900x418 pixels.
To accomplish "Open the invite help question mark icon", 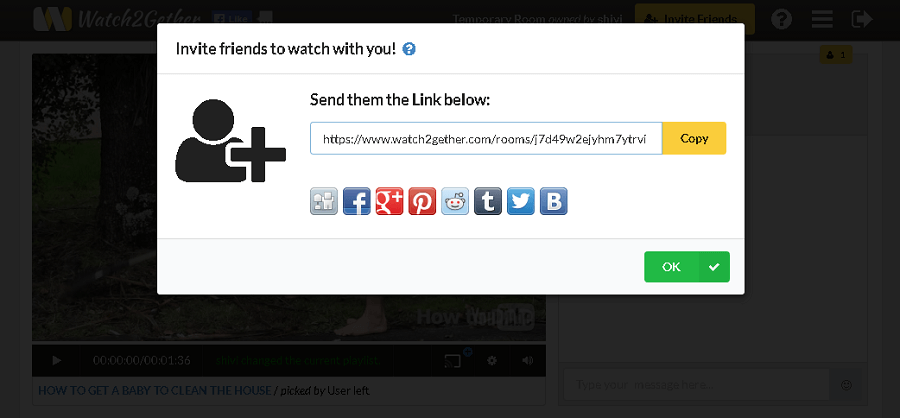I will click(409, 49).
